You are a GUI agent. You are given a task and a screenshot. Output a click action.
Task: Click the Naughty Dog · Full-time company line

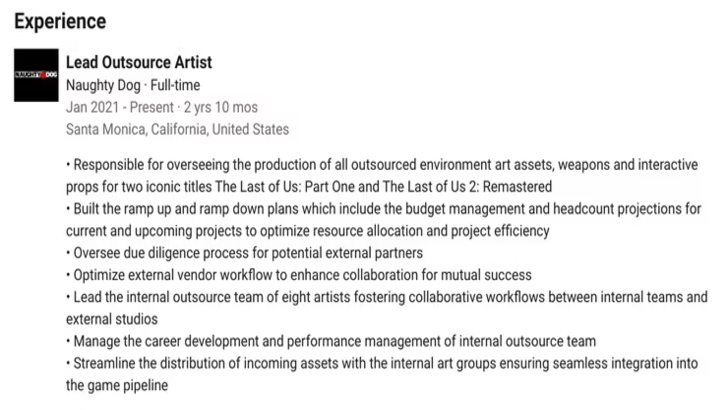coord(133,85)
